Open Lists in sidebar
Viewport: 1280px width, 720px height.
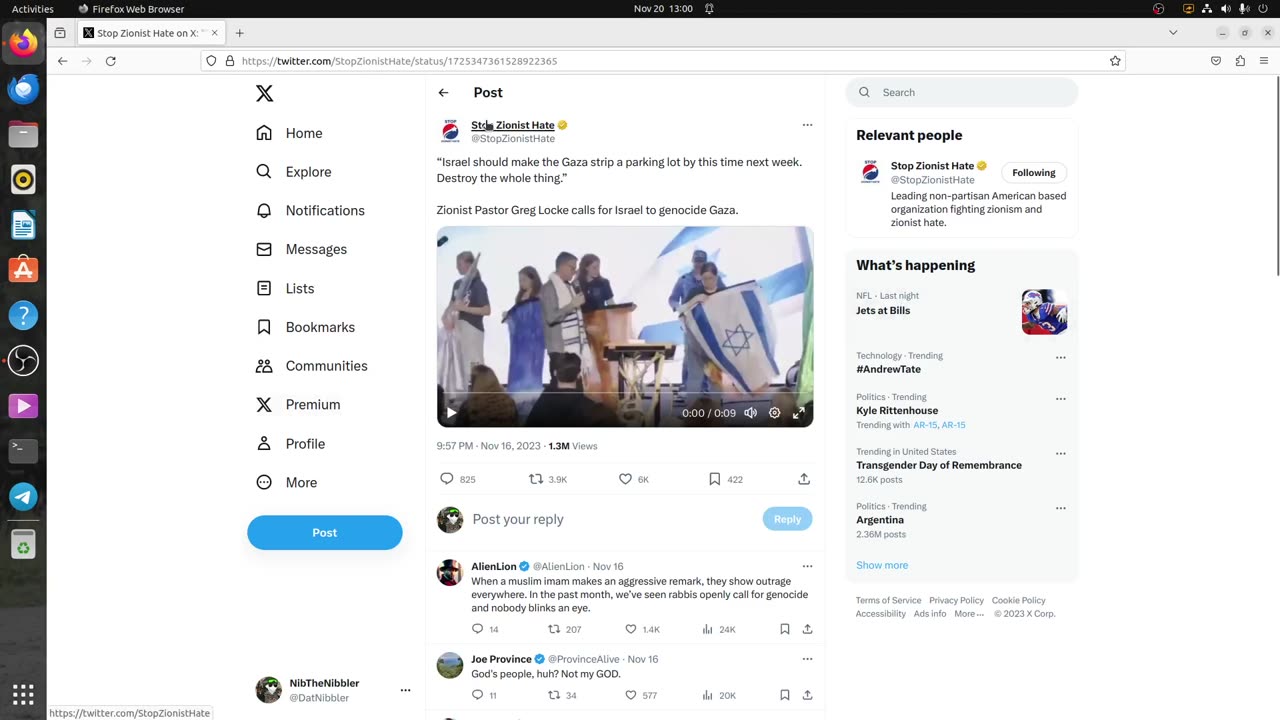coord(285,288)
